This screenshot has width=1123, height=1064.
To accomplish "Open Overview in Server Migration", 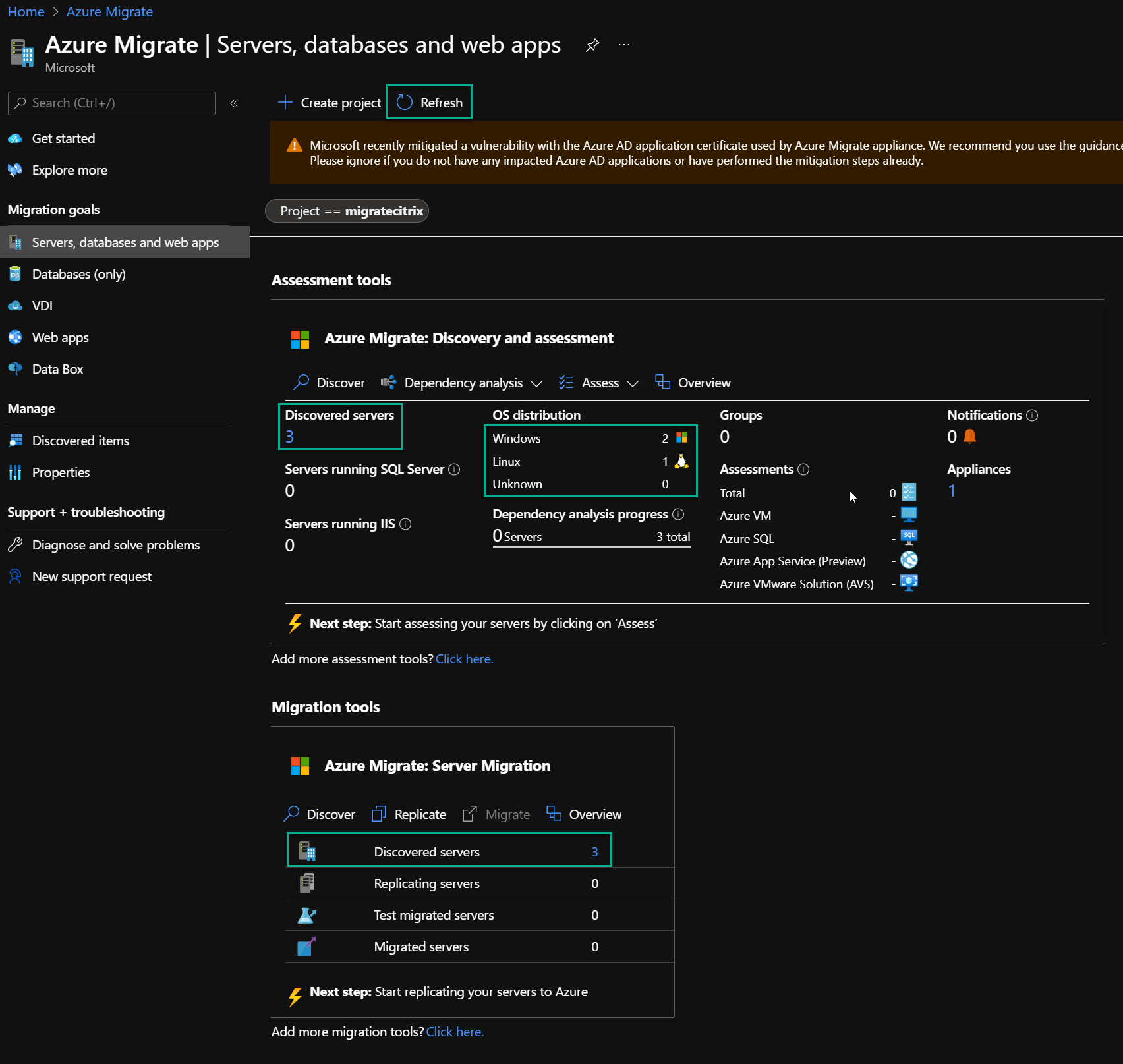I will click(x=584, y=814).
